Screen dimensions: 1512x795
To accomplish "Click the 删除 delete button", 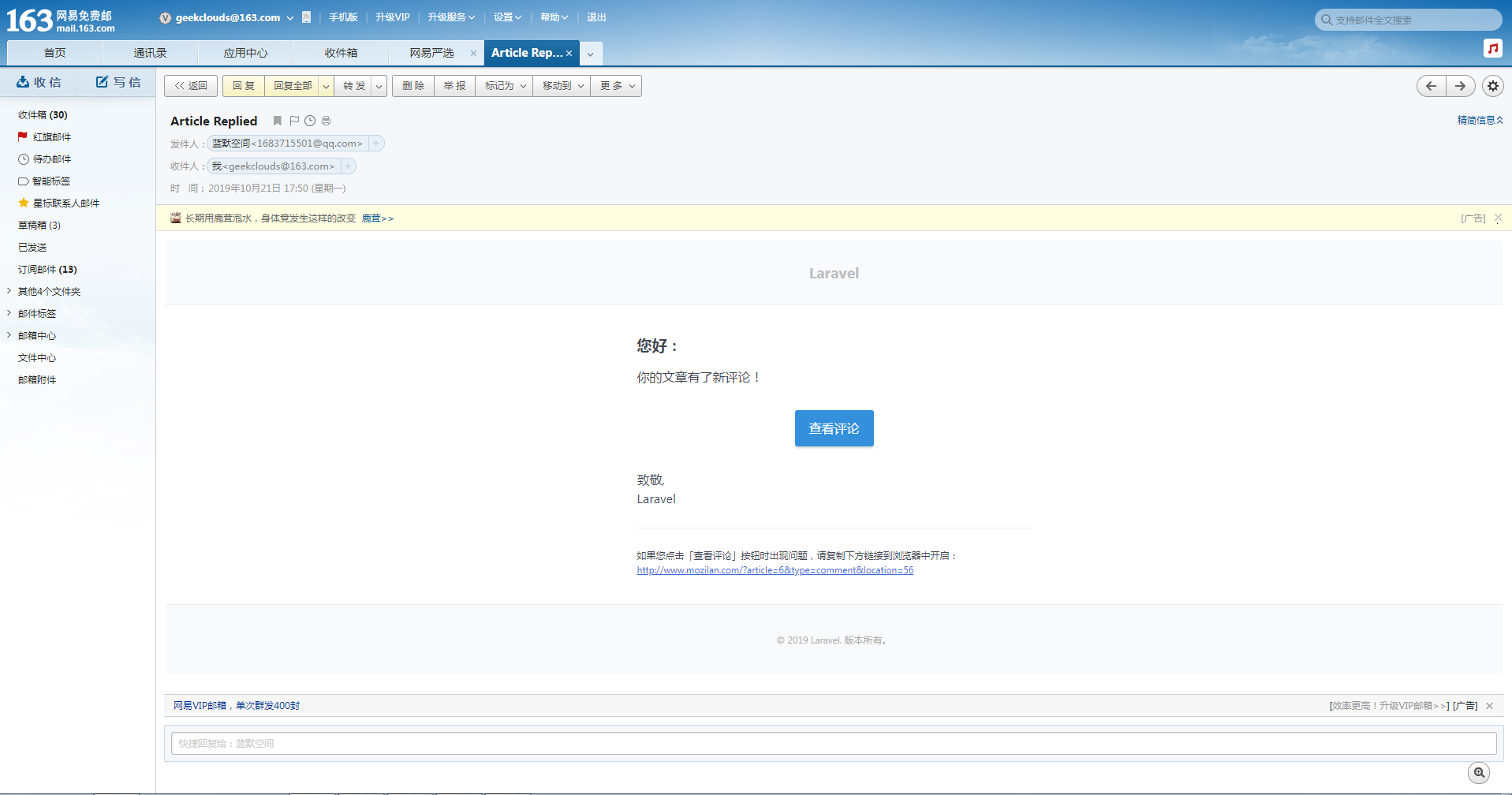I will (413, 86).
